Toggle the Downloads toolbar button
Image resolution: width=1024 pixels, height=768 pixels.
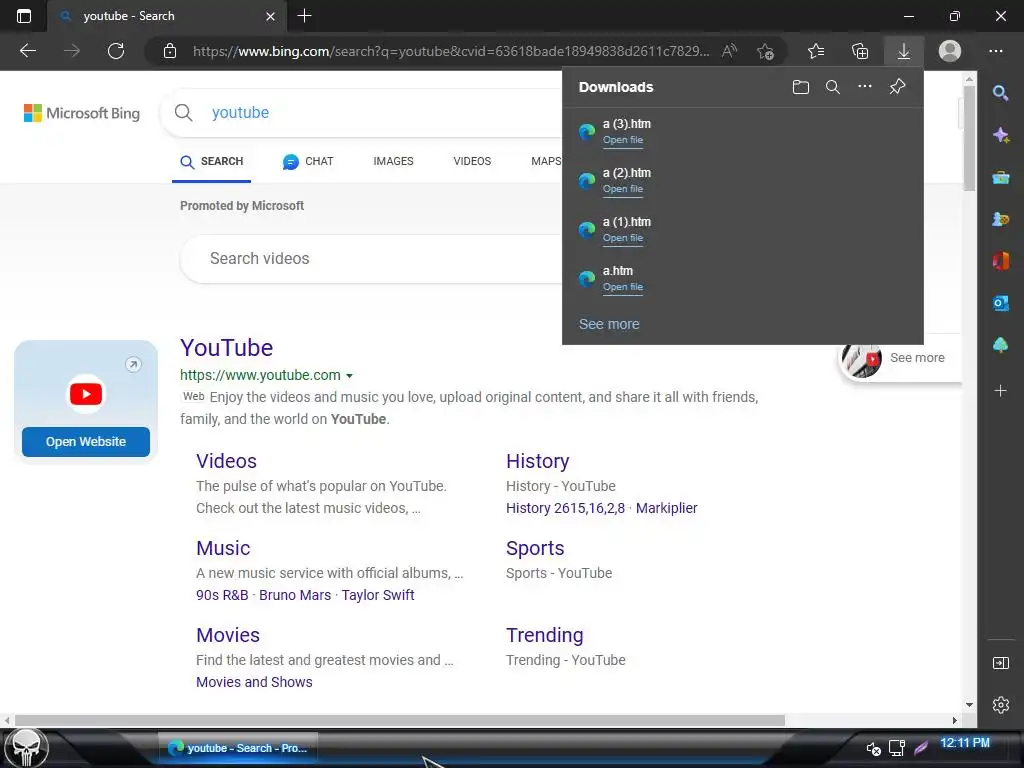(x=904, y=51)
